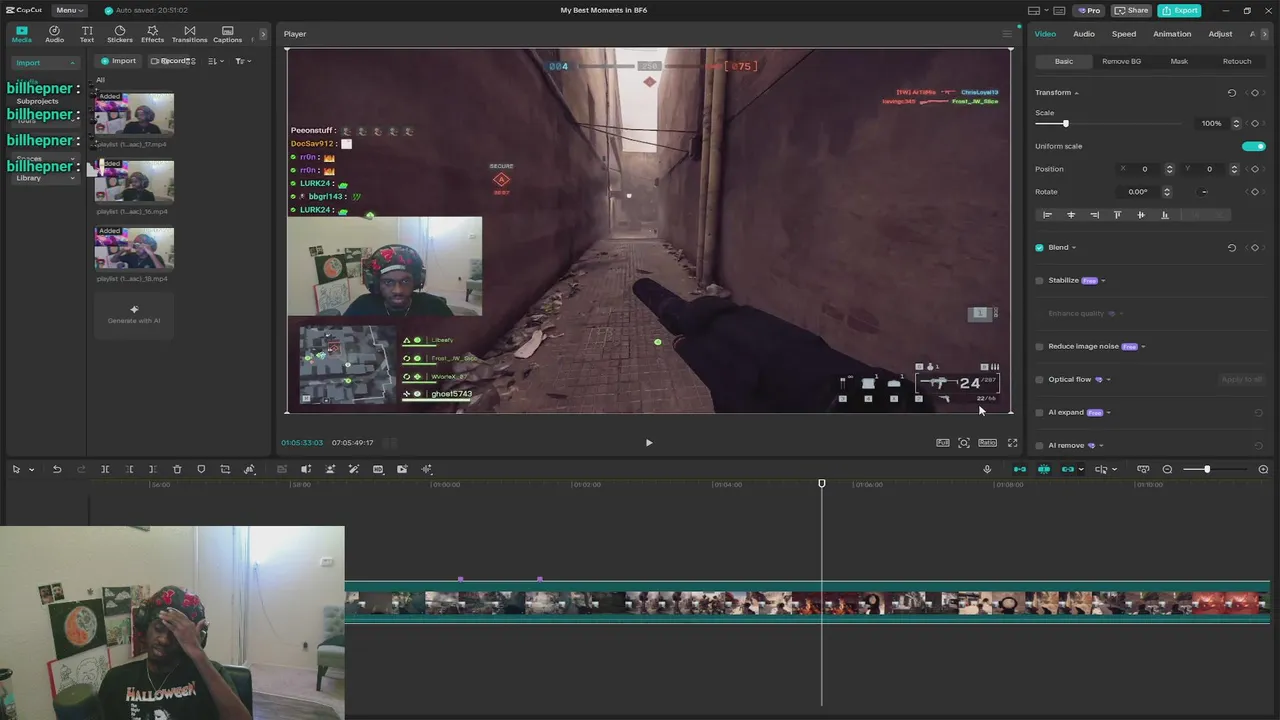Click the crop tool in timeline toolbar
The height and width of the screenshot is (720, 1280).
pos(225,469)
